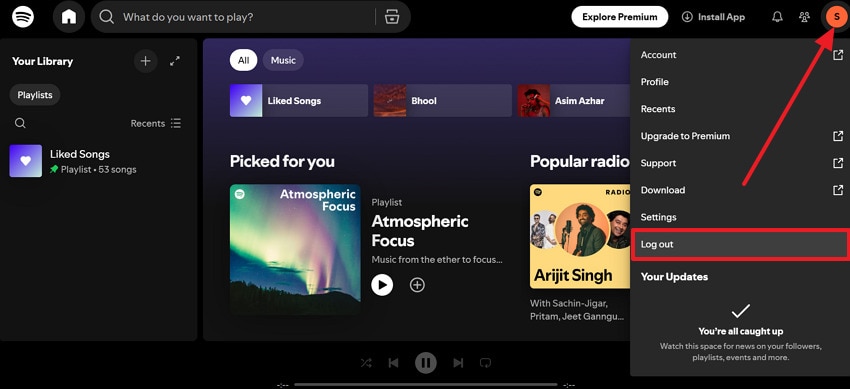This screenshot has height=389, width=850.
Task: Open external link icon next to Download
Action: pyautogui.click(x=838, y=190)
